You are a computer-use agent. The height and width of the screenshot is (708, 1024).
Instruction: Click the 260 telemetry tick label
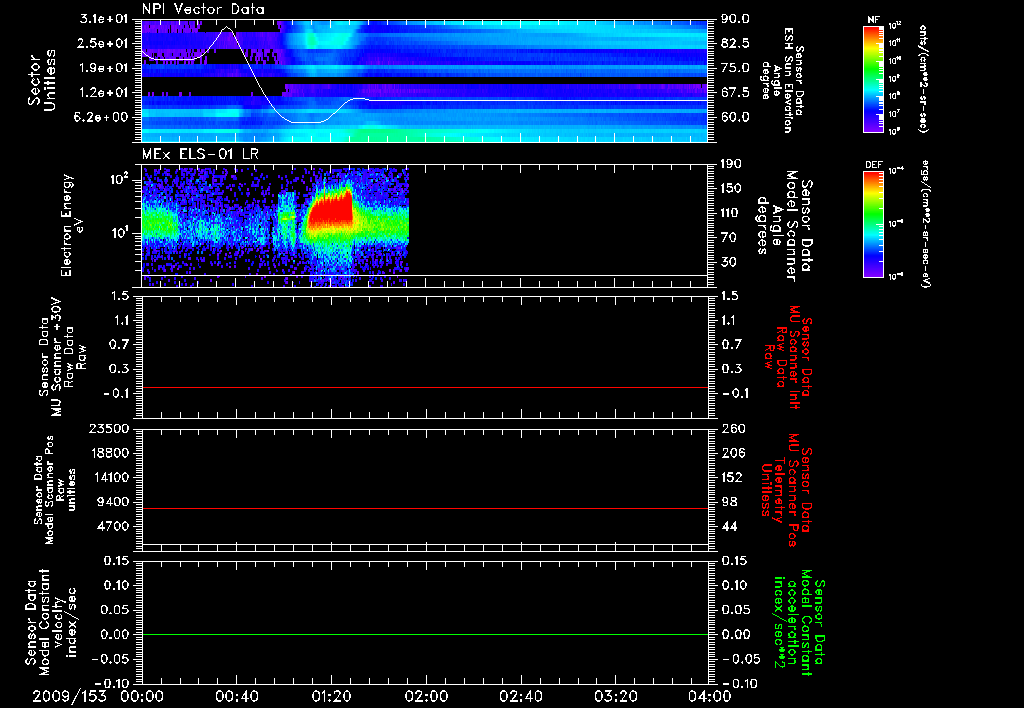coord(733,428)
